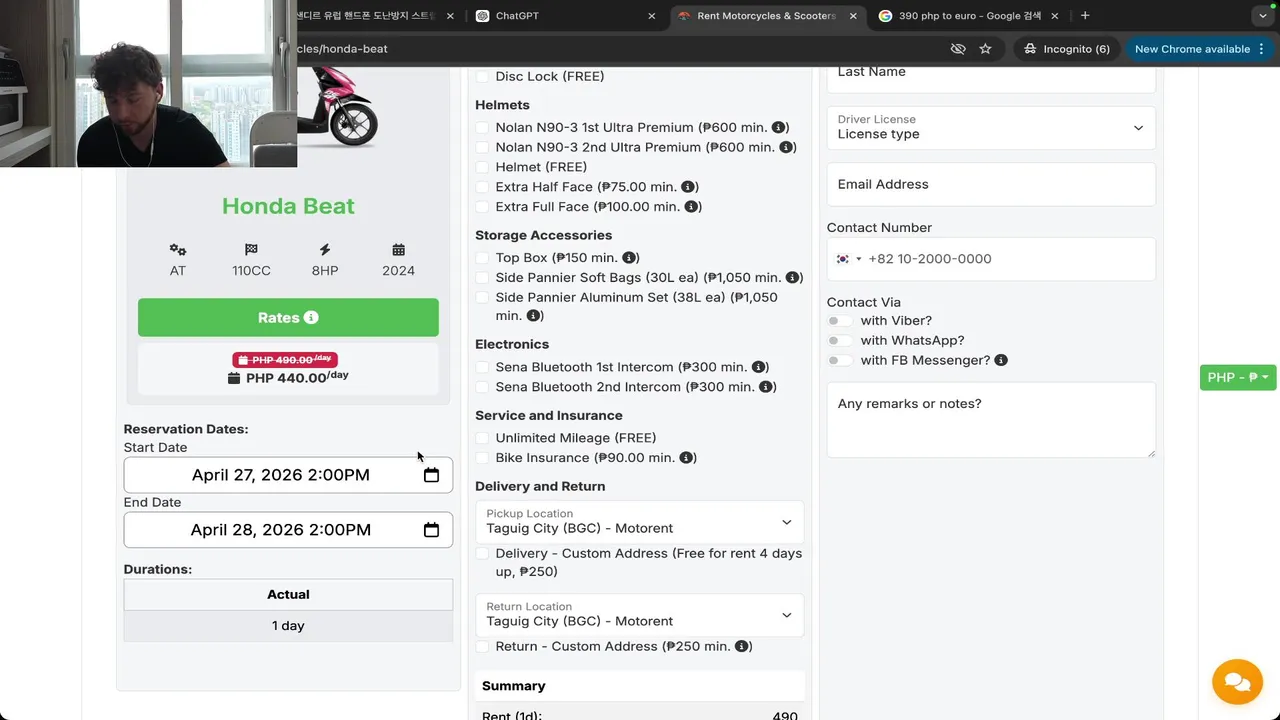Click the End Date field April 28
1280x720 pixels.
(x=288, y=530)
